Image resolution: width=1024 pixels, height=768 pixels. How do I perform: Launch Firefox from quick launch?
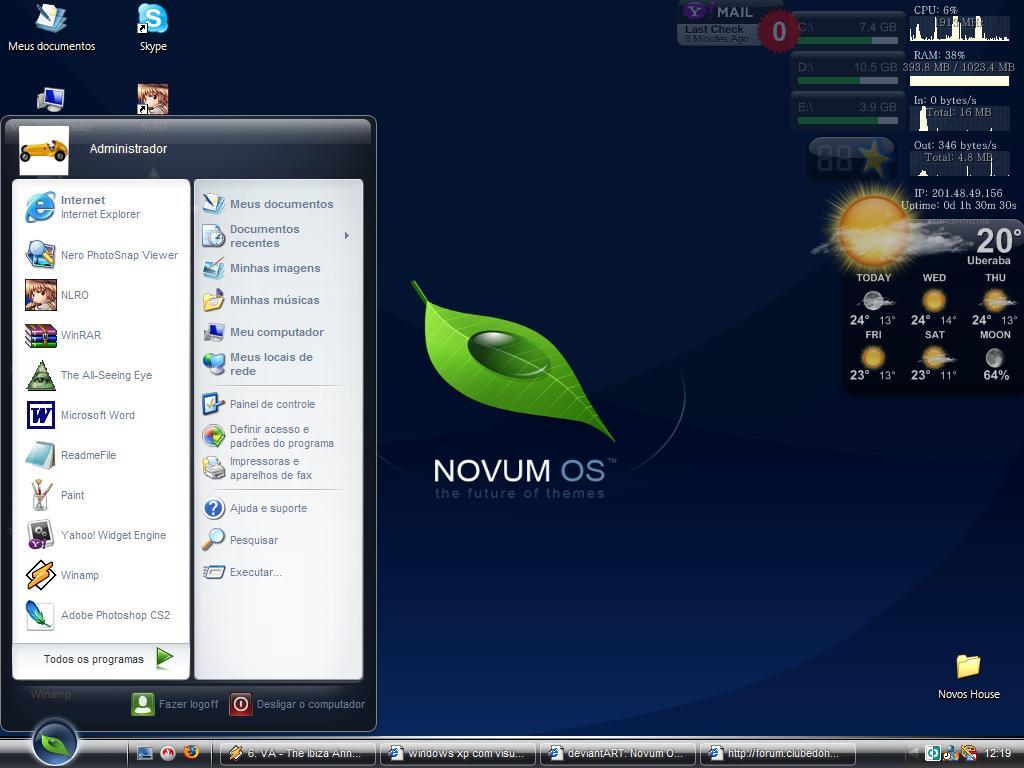tap(191, 753)
